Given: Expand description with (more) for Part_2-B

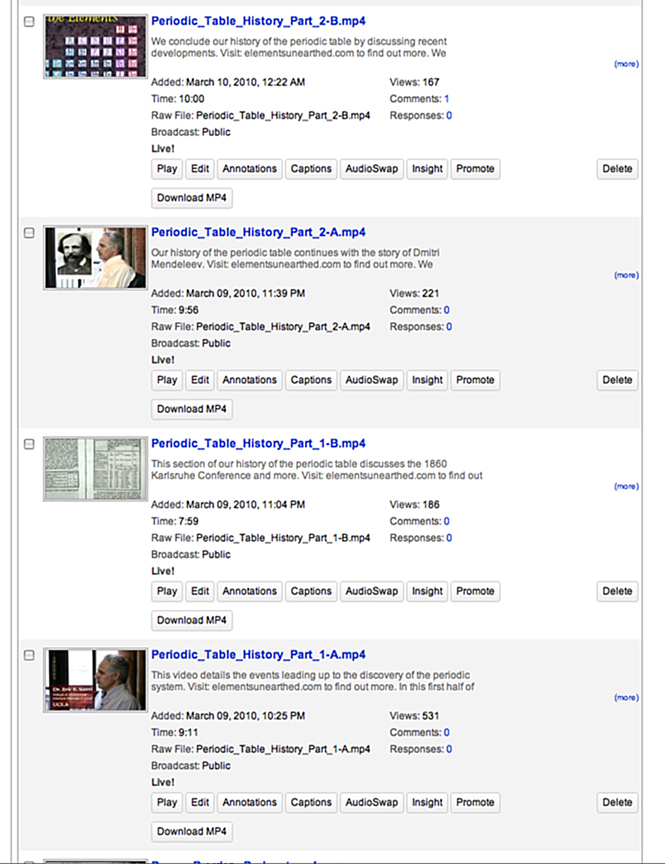Looking at the screenshot, I should tap(626, 64).
